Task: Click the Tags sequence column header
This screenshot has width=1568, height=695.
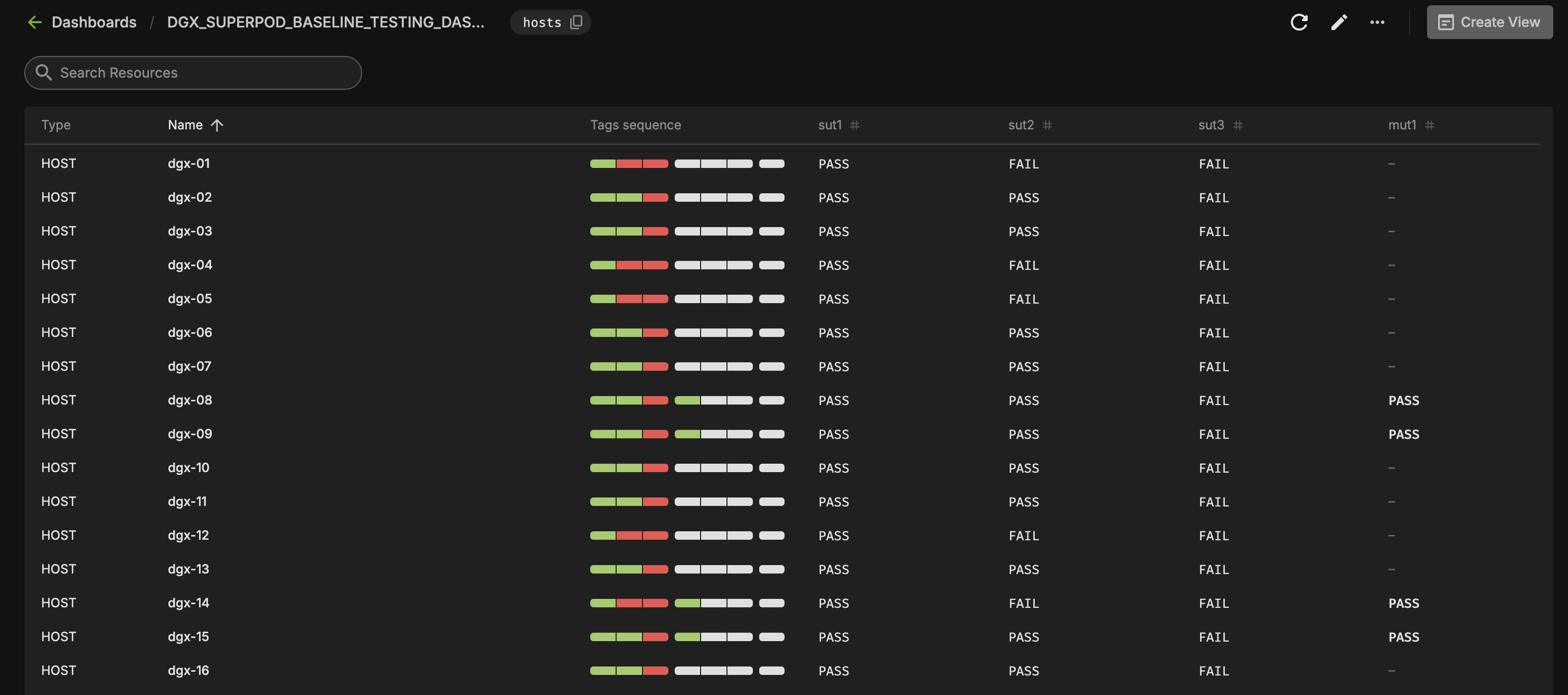Action: [636, 125]
